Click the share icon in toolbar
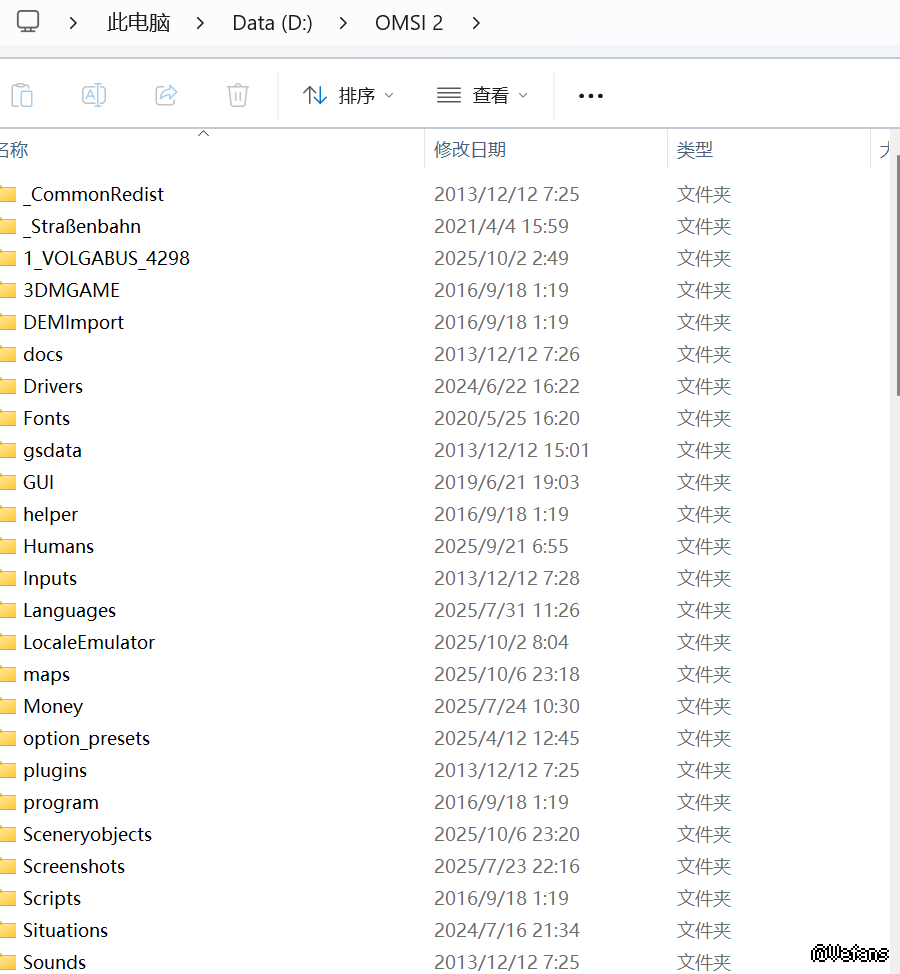This screenshot has height=974, width=900. [166, 95]
